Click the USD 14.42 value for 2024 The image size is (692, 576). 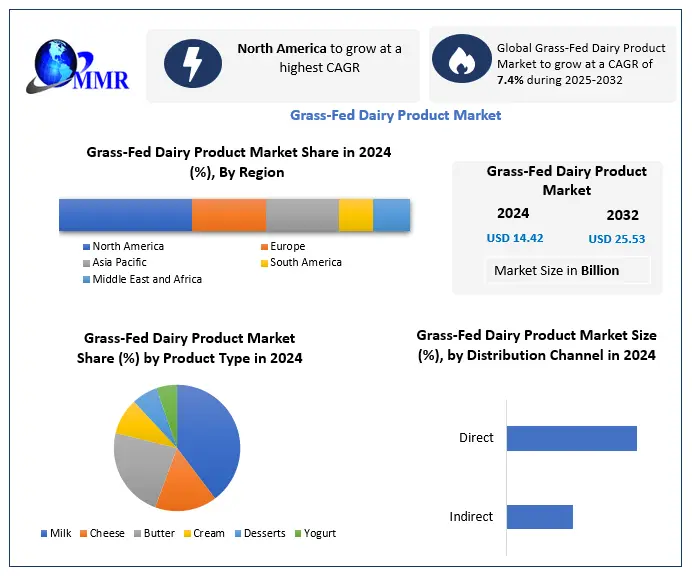coord(515,238)
